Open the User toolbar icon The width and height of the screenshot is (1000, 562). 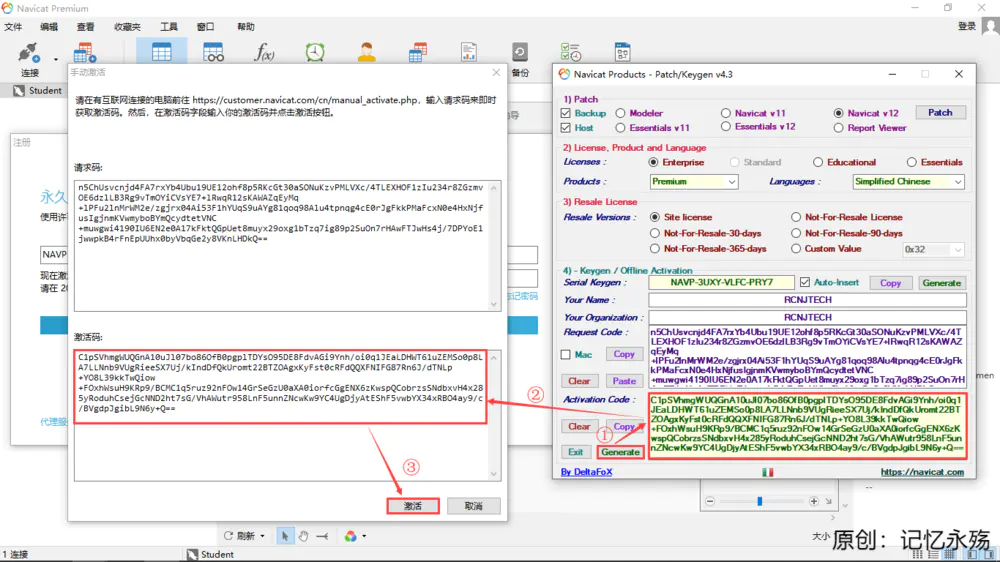pyautogui.click(x=366, y=52)
